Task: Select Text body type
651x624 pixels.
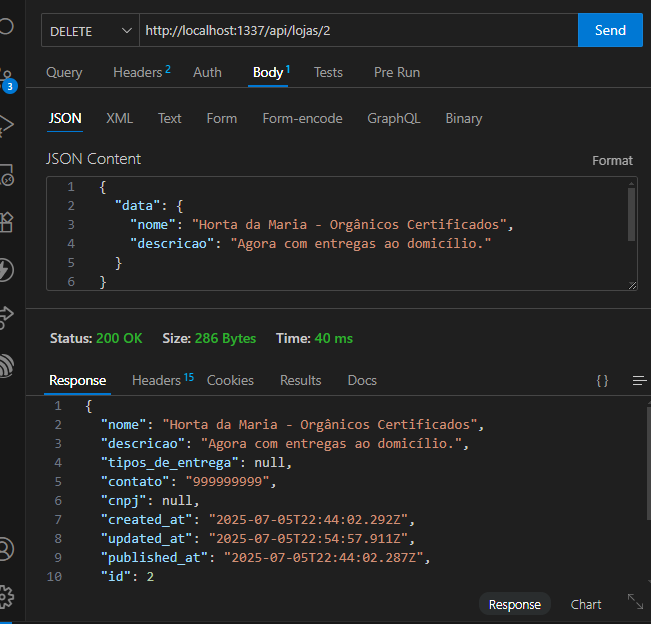Action: coord(169,119)
